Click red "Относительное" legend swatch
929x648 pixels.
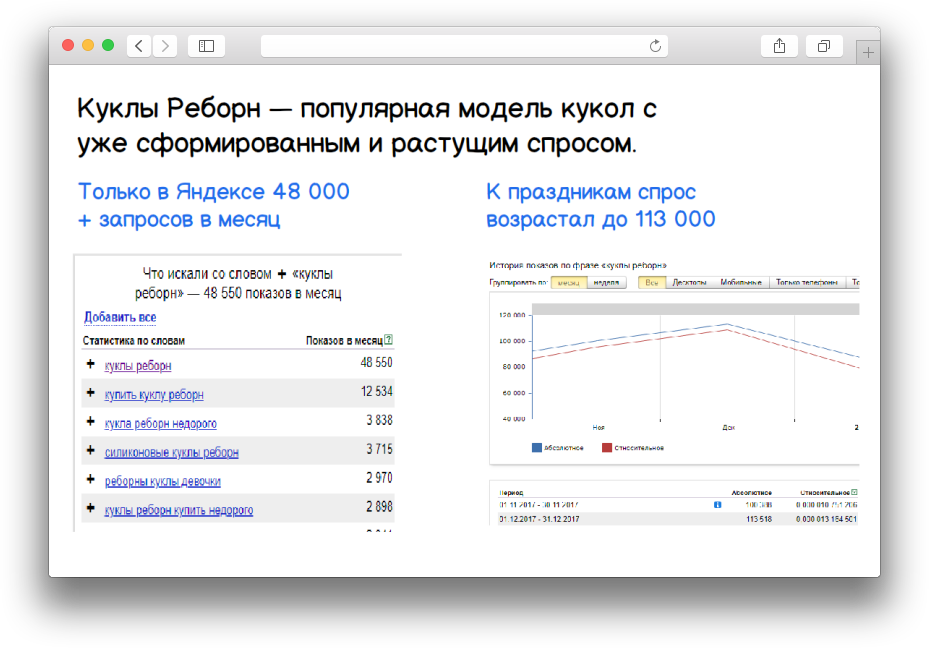(x=607, y=448)
